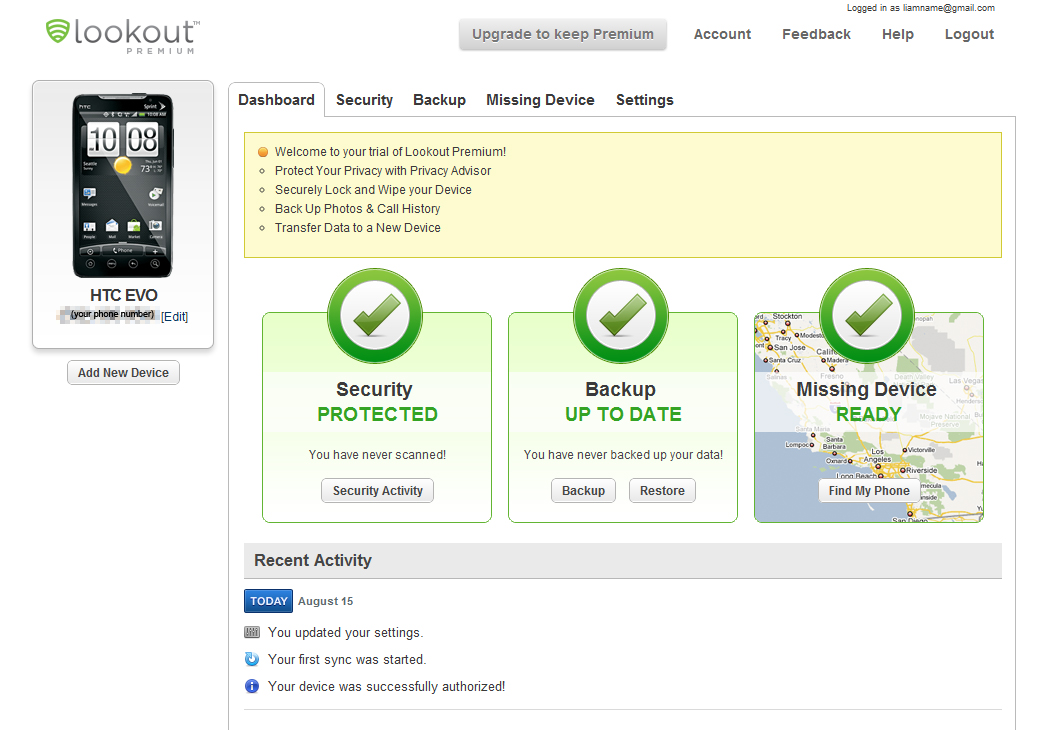Select Protect Your Privacy bullet

pyautogui.click(x=262, y=171)
